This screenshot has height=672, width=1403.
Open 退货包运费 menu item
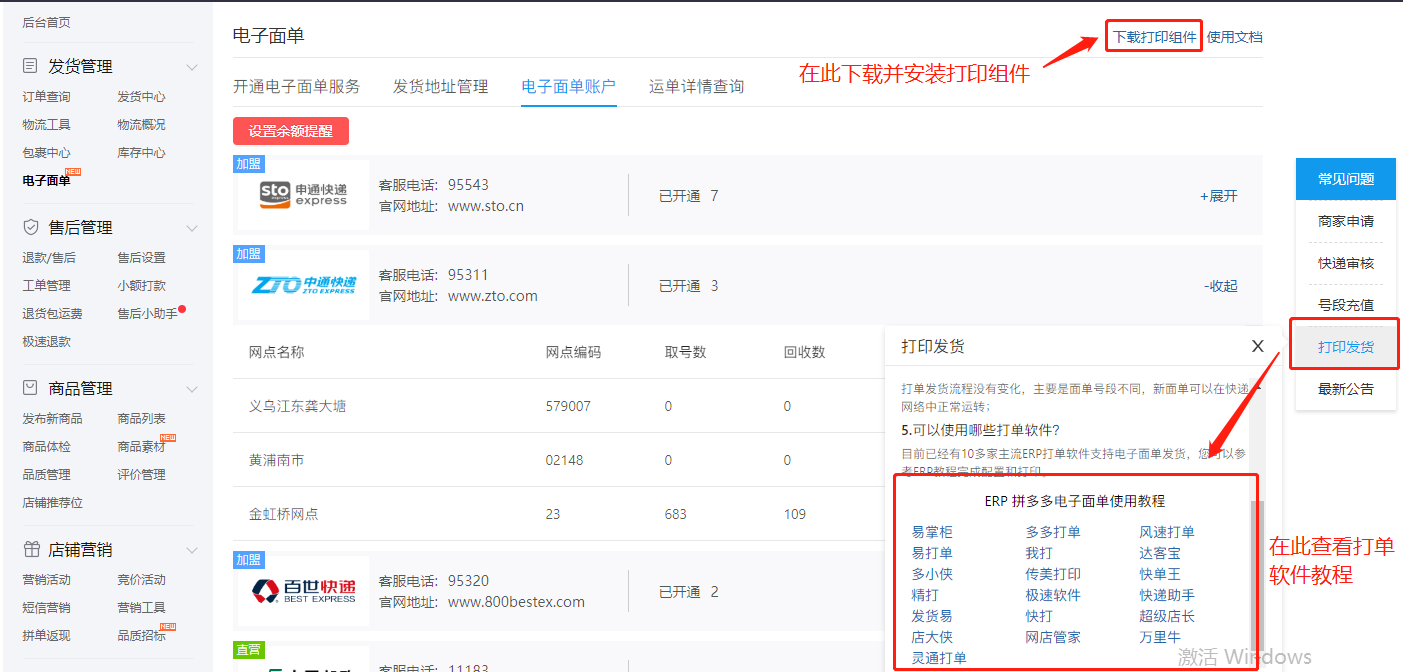point(52,314)
